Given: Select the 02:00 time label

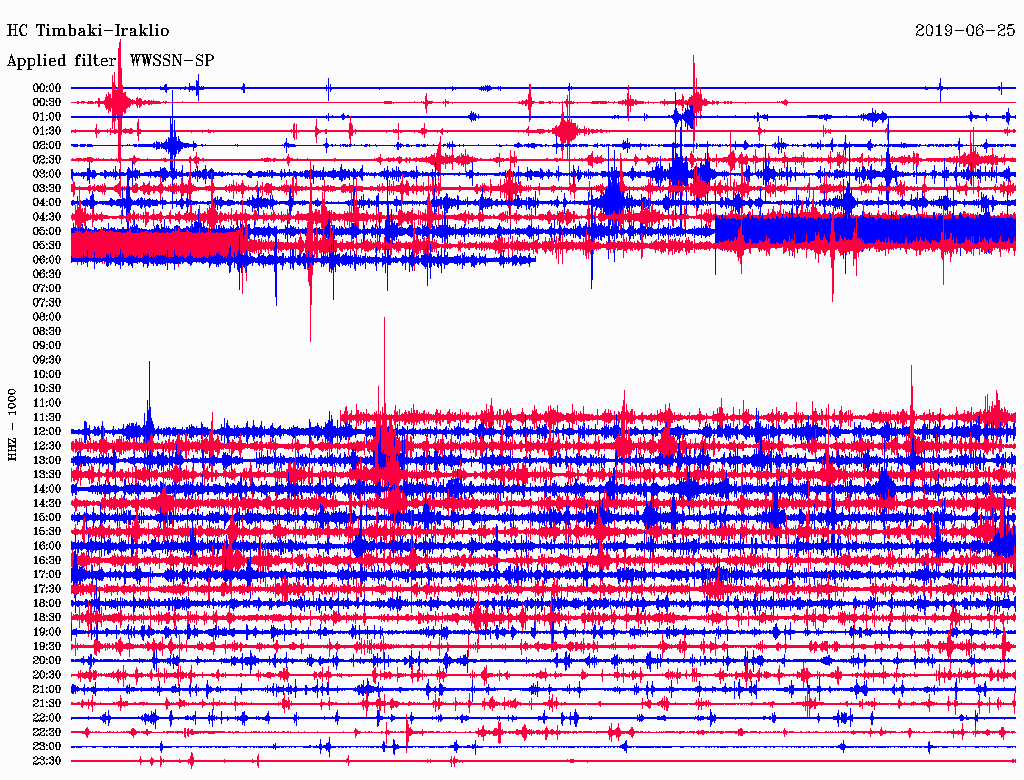Looking at the screenshot, I should (47, 146).
